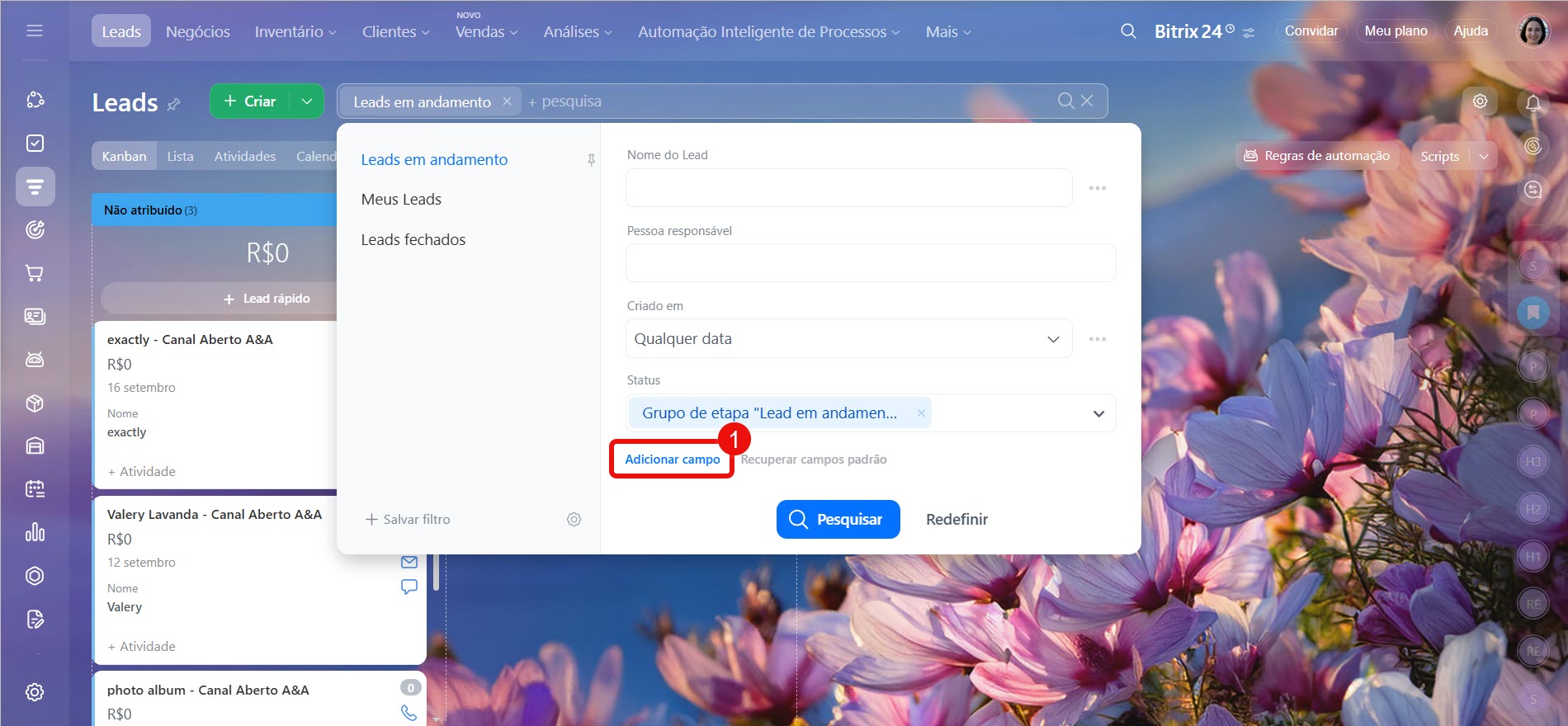Open the search magnifier in top bar
The width and height of the screenshot is (1568, 726).
pyautogui.click(x=1128, y=31)
